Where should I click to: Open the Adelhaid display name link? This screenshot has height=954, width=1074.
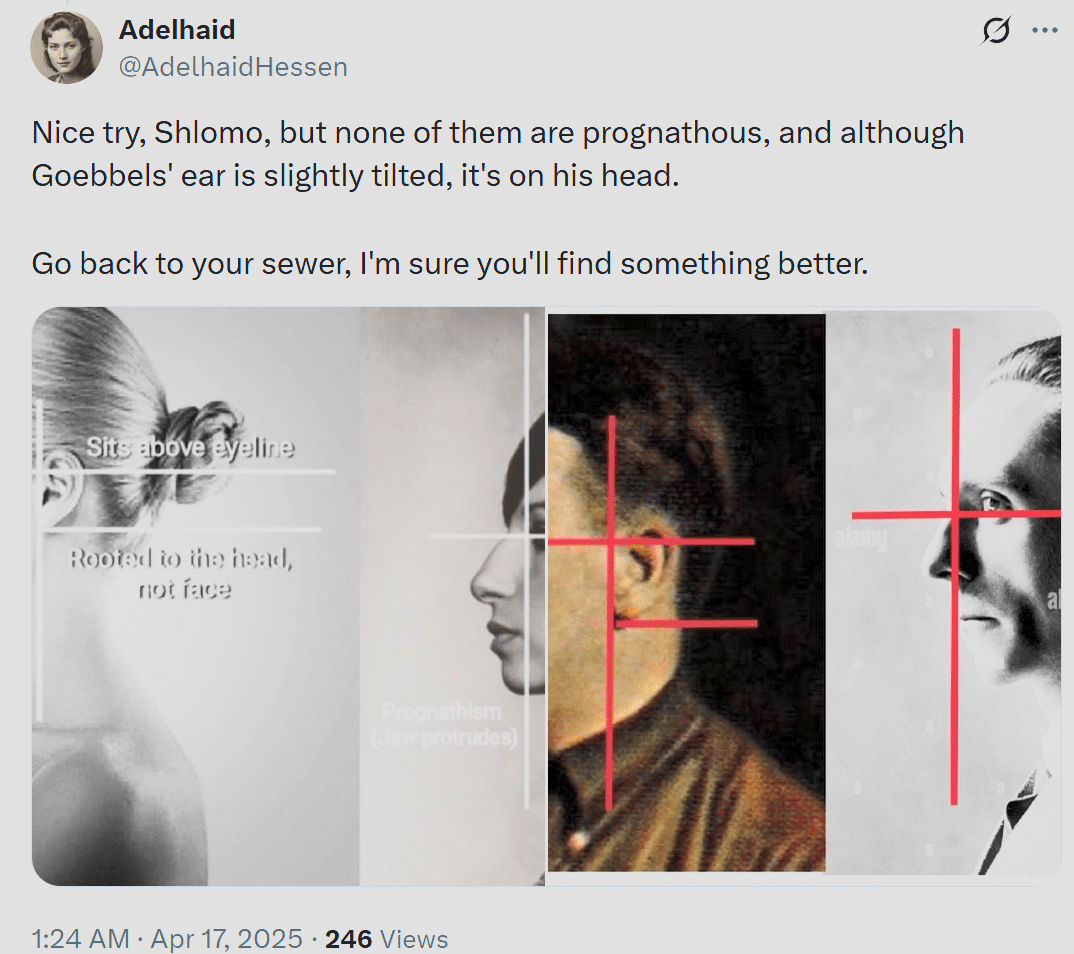tap(177, 29)
